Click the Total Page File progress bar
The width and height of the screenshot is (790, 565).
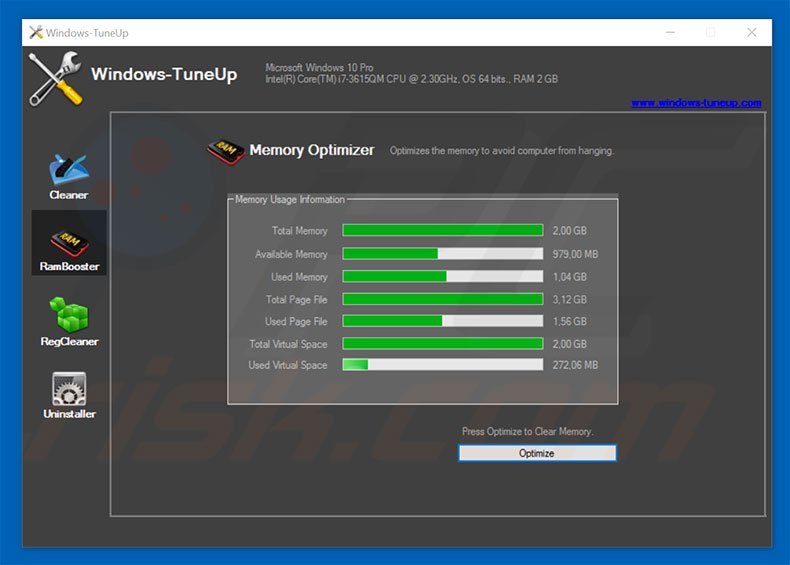(443, 299)
